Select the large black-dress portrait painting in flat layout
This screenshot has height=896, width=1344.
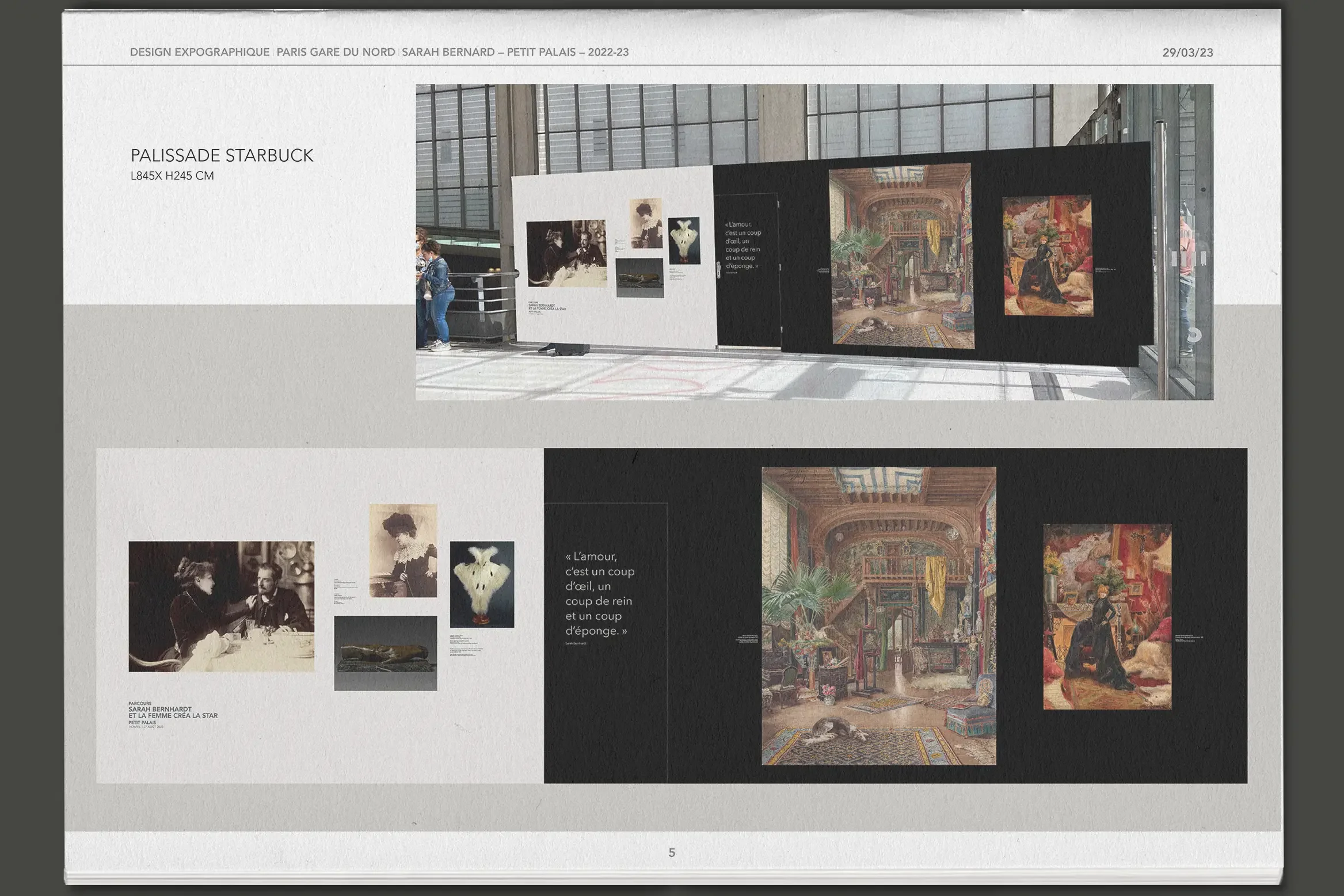pos(1107,616)
